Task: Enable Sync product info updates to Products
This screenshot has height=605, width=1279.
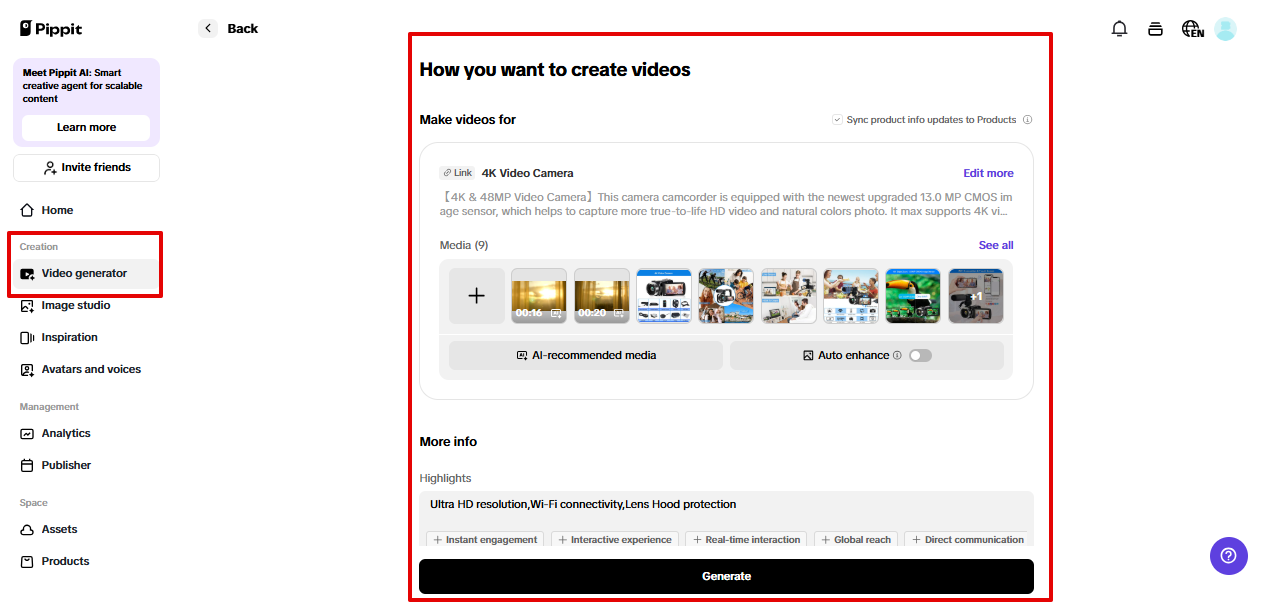Action: [x=836, y=119]
